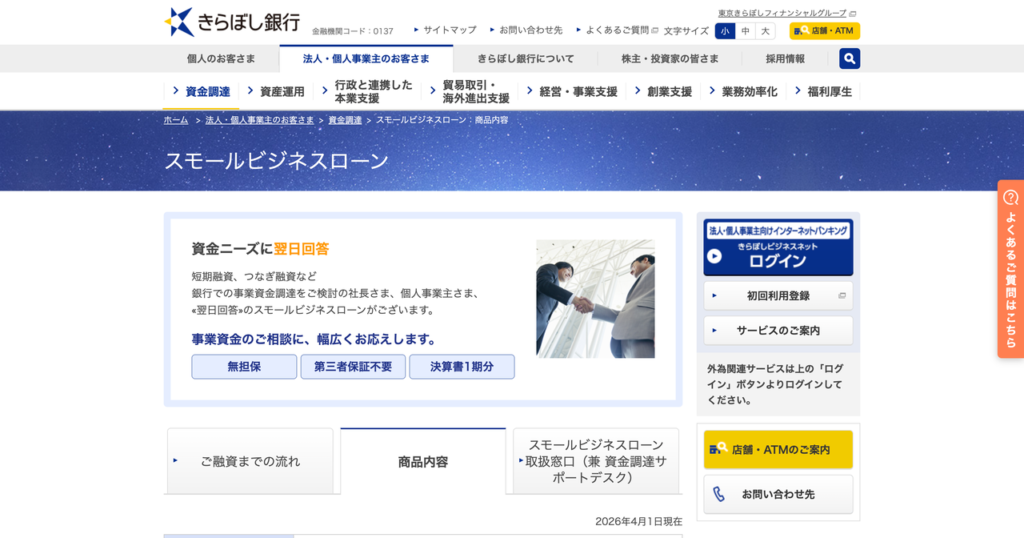
Task: Select the きらぼし銀行について tab
Action: coord(526,59)
